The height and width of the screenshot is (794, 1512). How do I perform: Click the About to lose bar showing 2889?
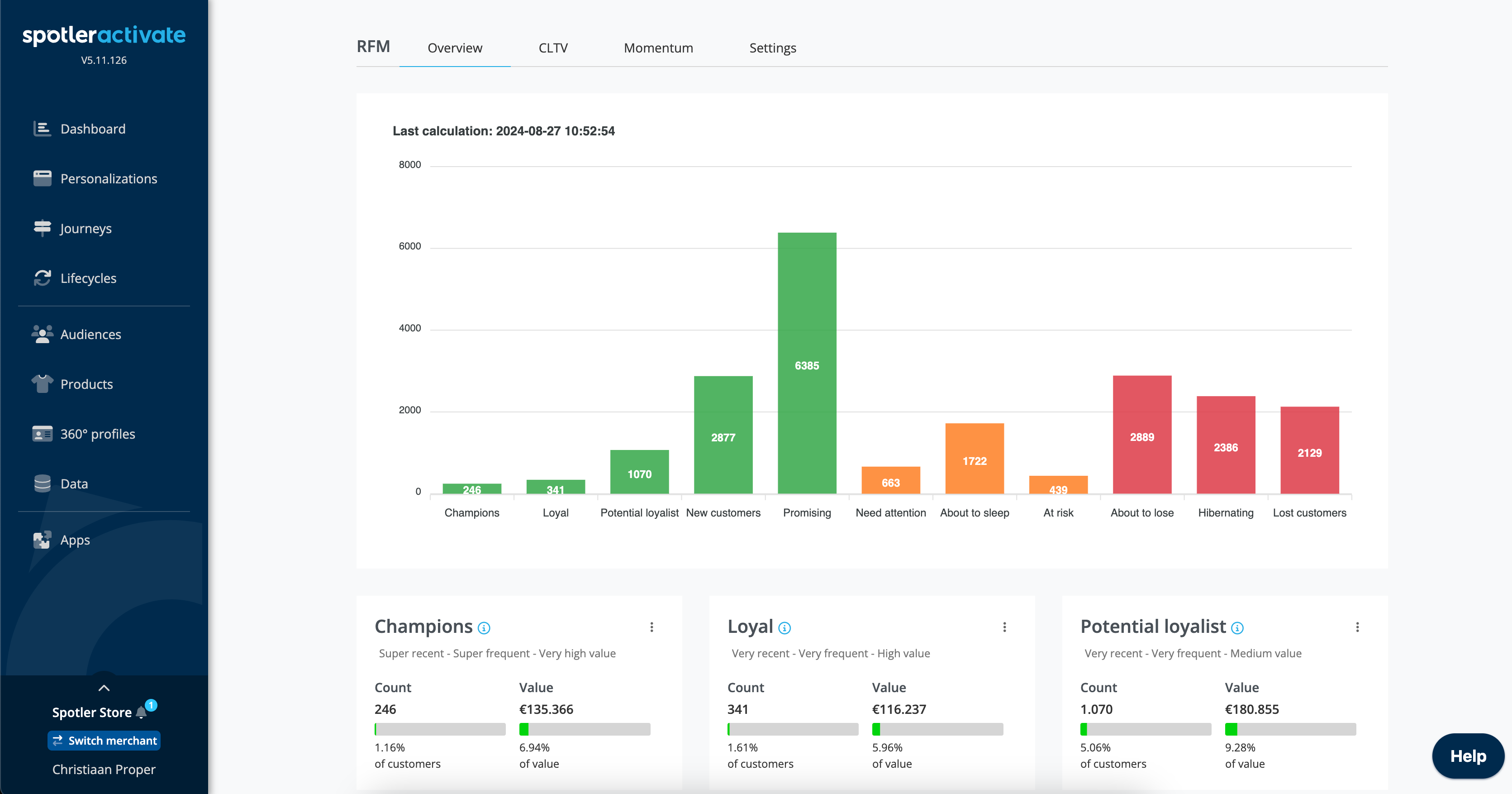click(x=1142, y=435)
